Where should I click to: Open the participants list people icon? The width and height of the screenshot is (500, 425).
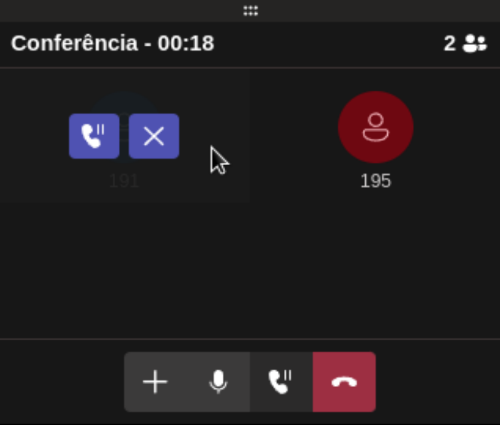pos(475,44)
